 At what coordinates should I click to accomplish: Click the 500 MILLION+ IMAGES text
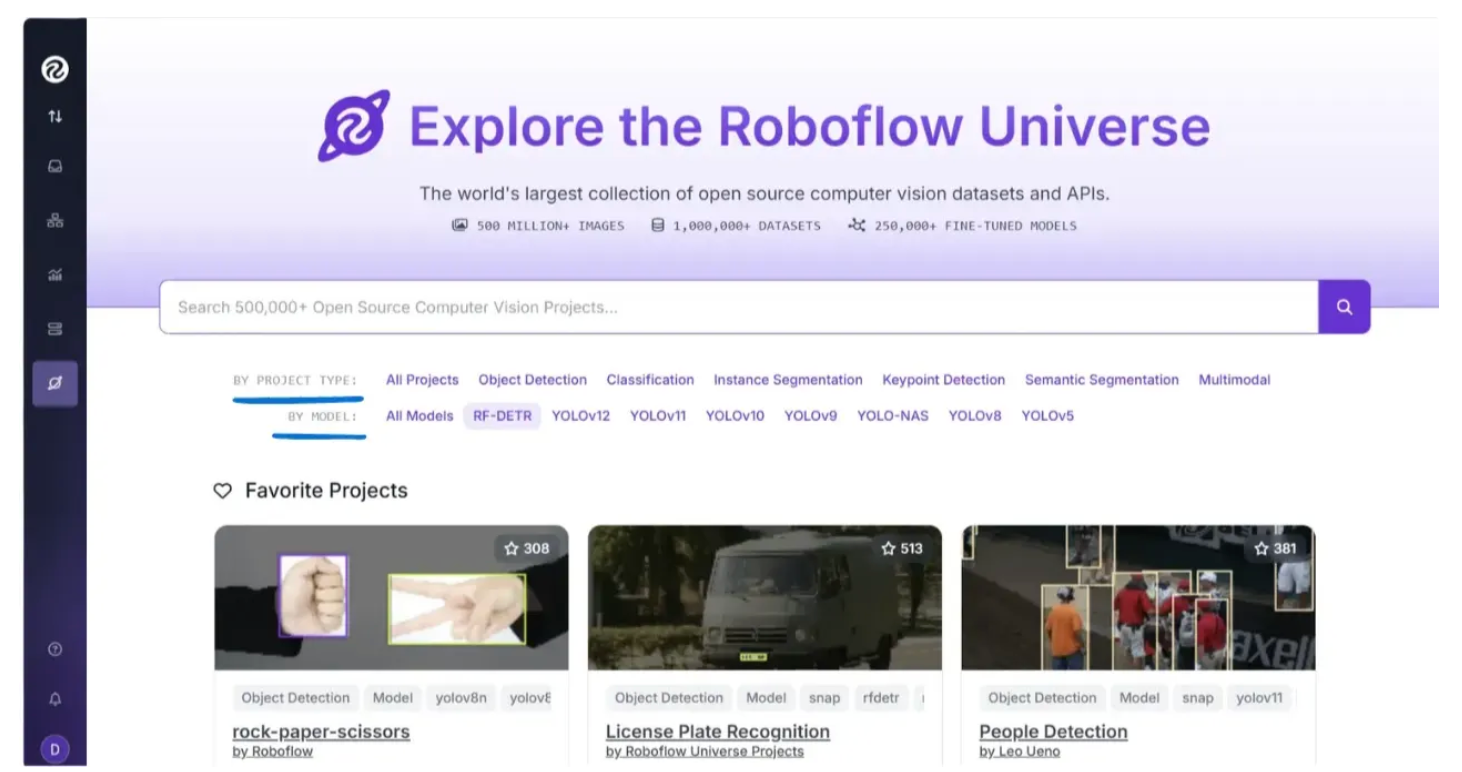point(550,226)
